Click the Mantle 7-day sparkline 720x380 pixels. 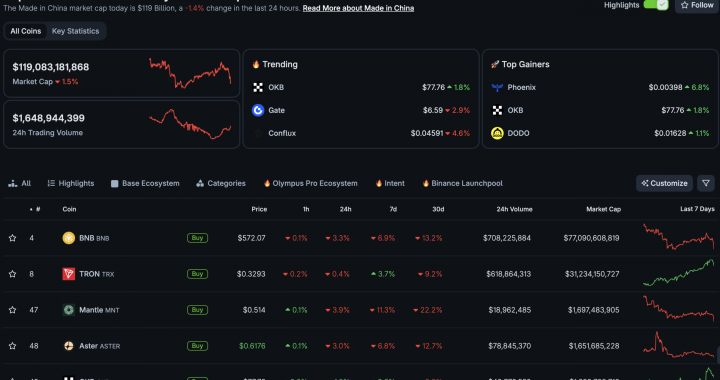(x=679, y=308)
